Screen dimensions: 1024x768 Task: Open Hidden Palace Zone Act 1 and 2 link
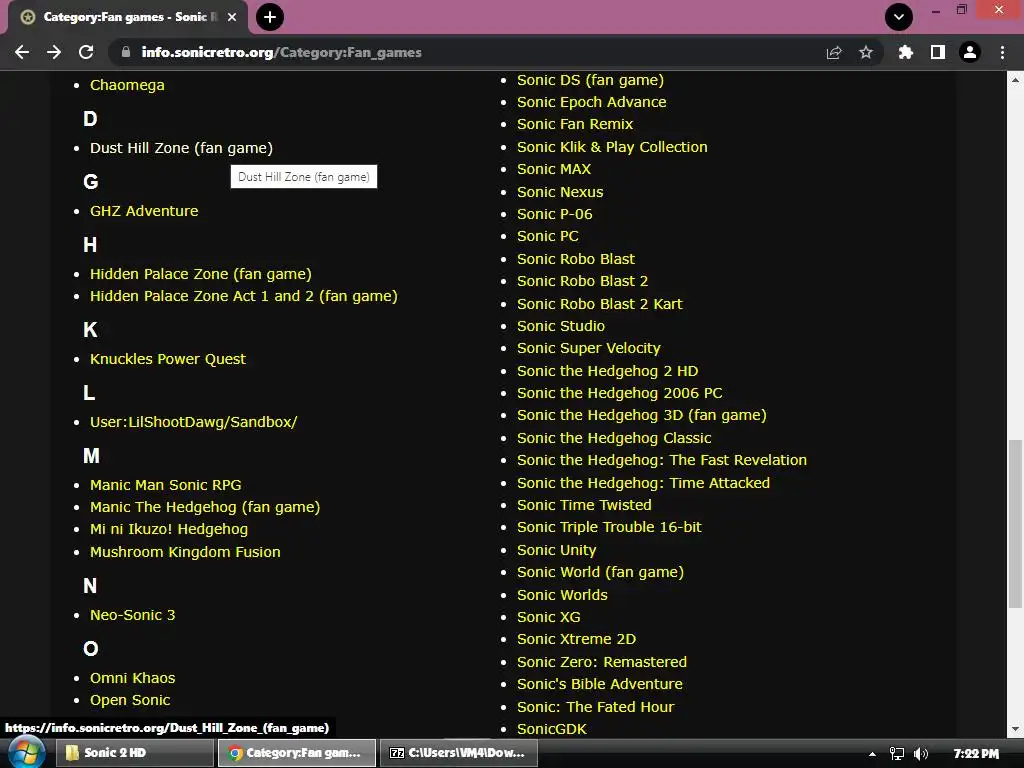coord(244,296)
